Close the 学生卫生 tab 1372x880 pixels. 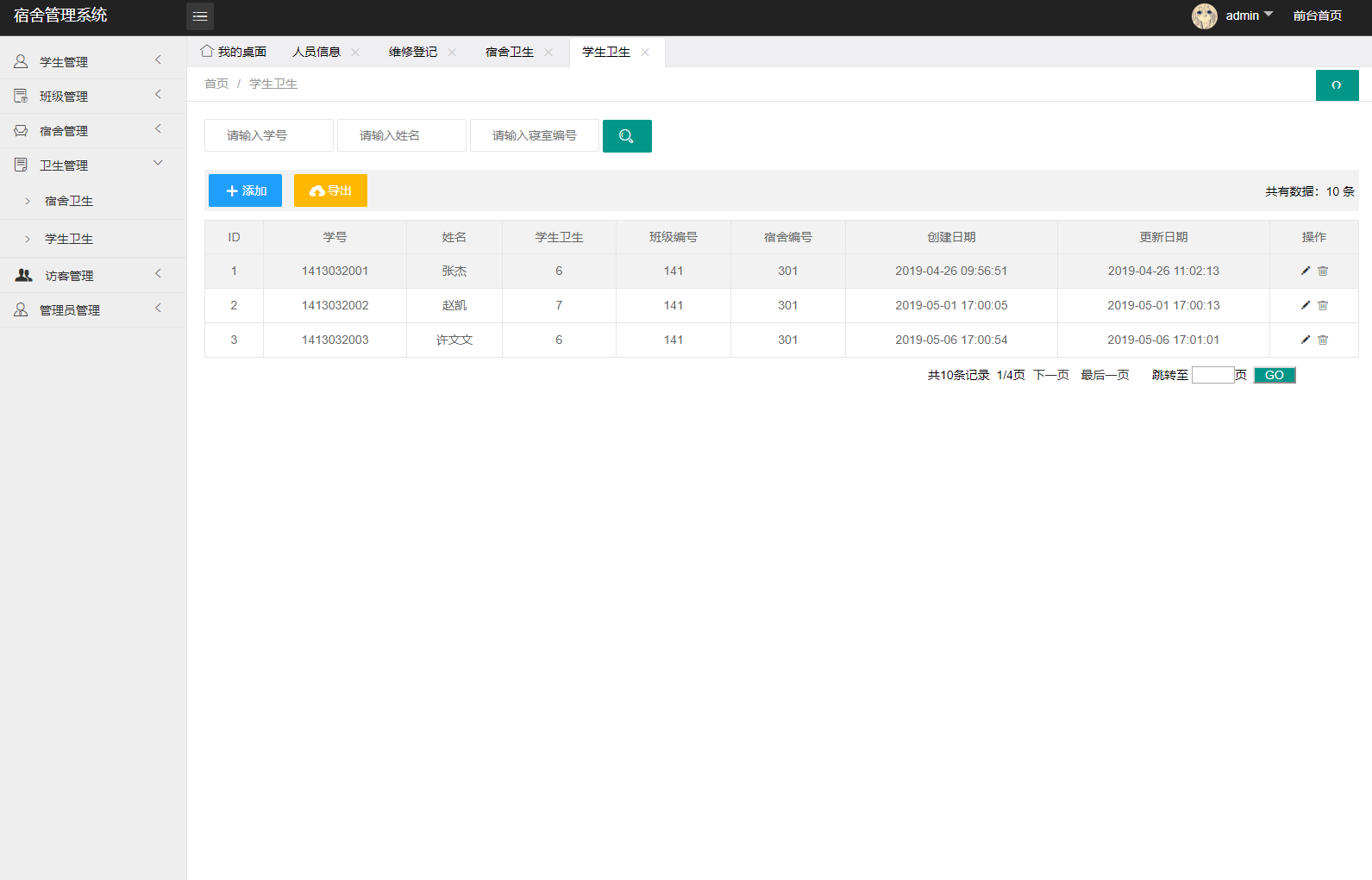coord(645,53)
